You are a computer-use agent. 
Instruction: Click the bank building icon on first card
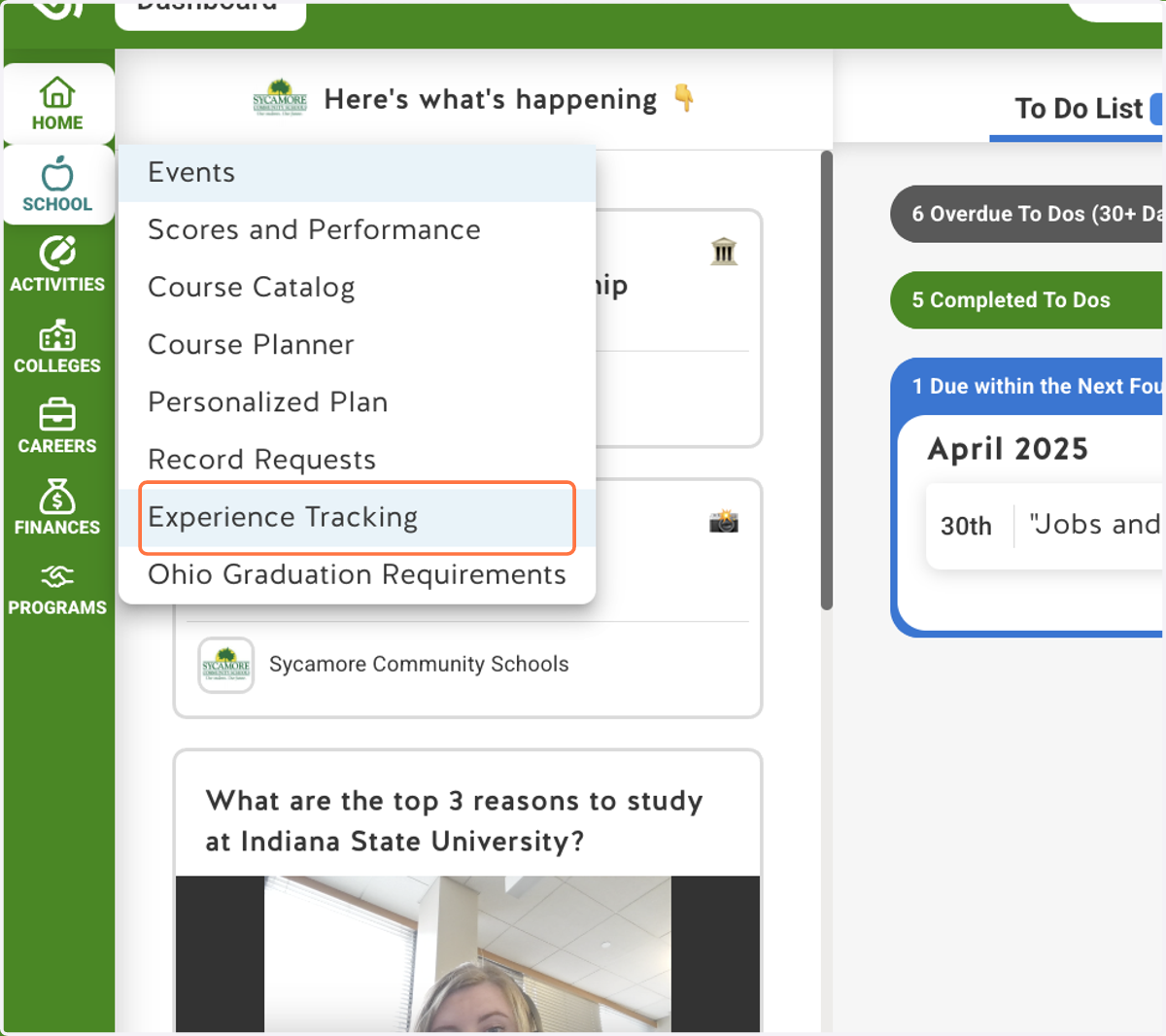click(724, 252)
